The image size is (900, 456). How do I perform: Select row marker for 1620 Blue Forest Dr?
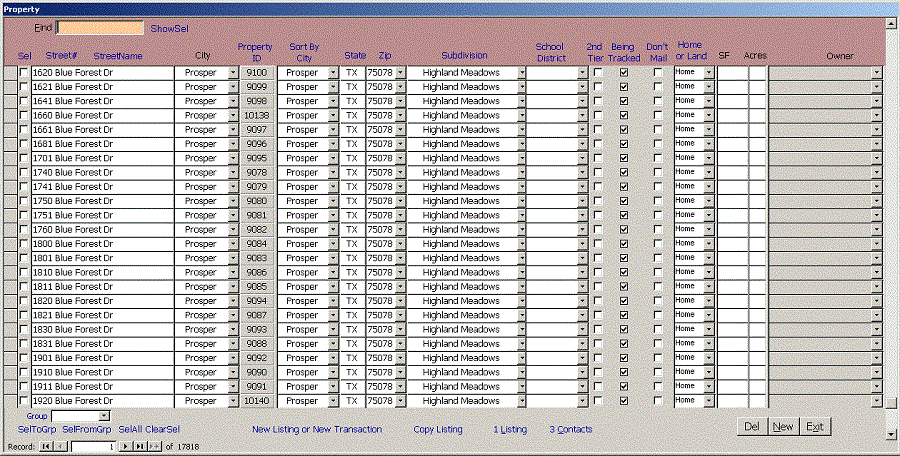[10, 73]
